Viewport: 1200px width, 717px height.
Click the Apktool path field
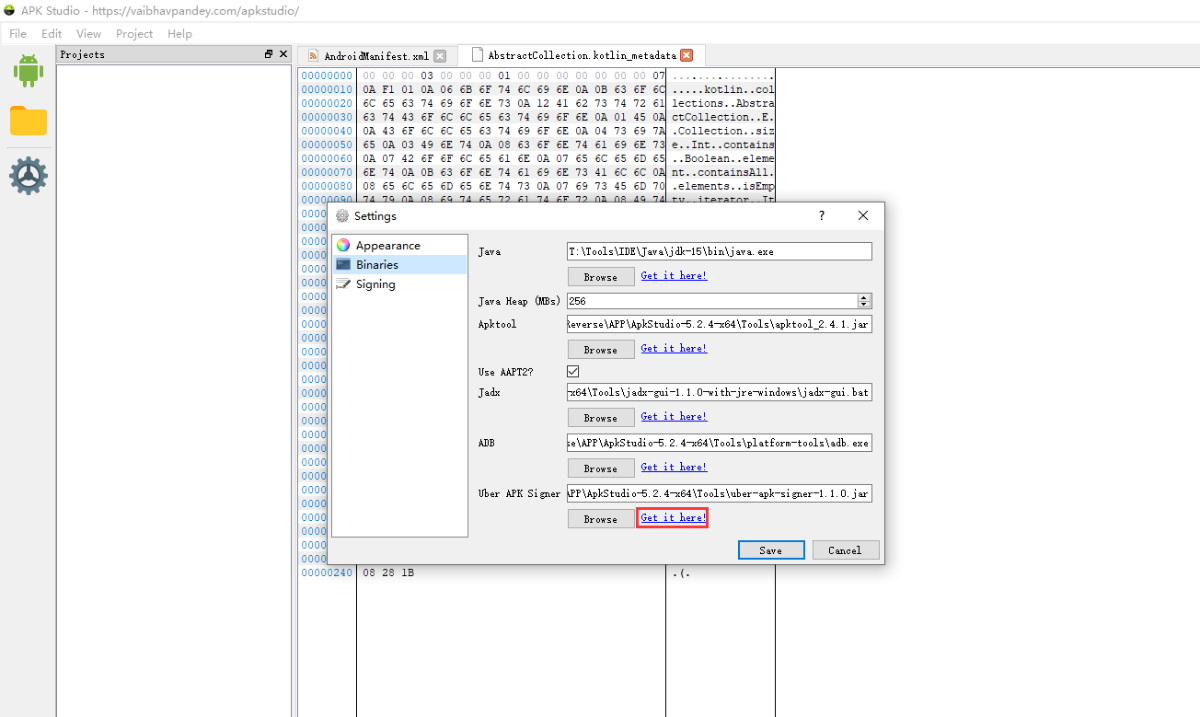click(719, 325)
